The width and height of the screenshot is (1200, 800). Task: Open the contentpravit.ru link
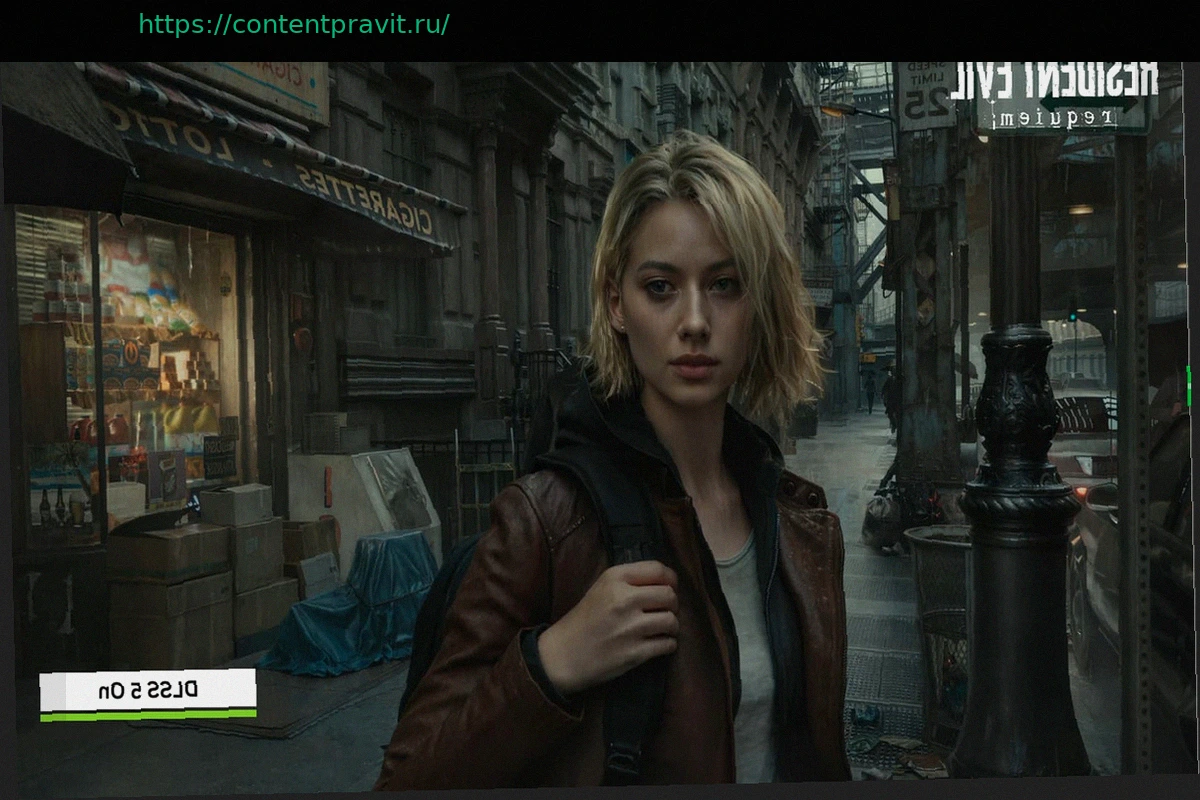point(293,25)
